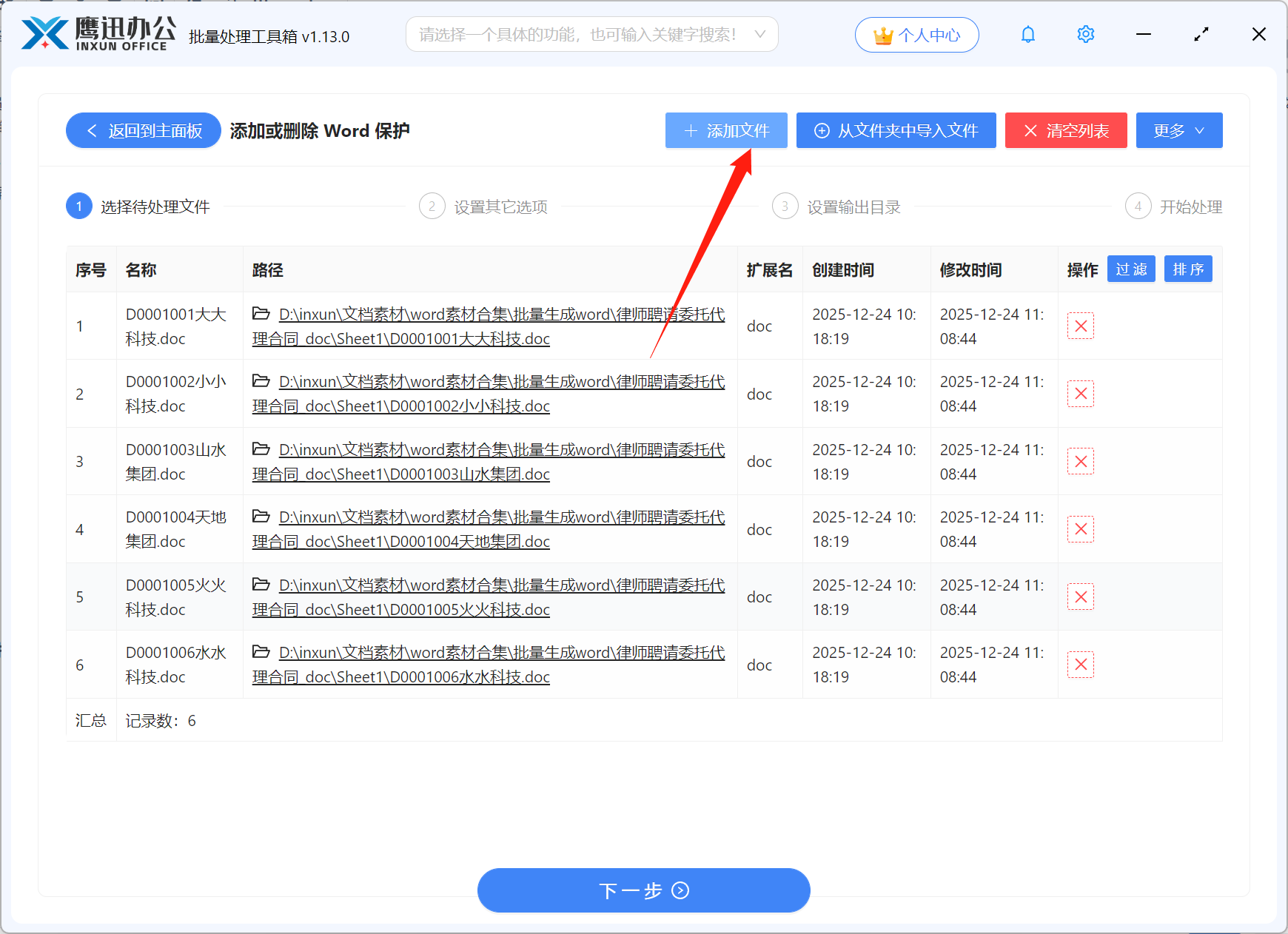The image size is (1288, 934).
Task: Click the 序号 column header
Action: point(91,270)
